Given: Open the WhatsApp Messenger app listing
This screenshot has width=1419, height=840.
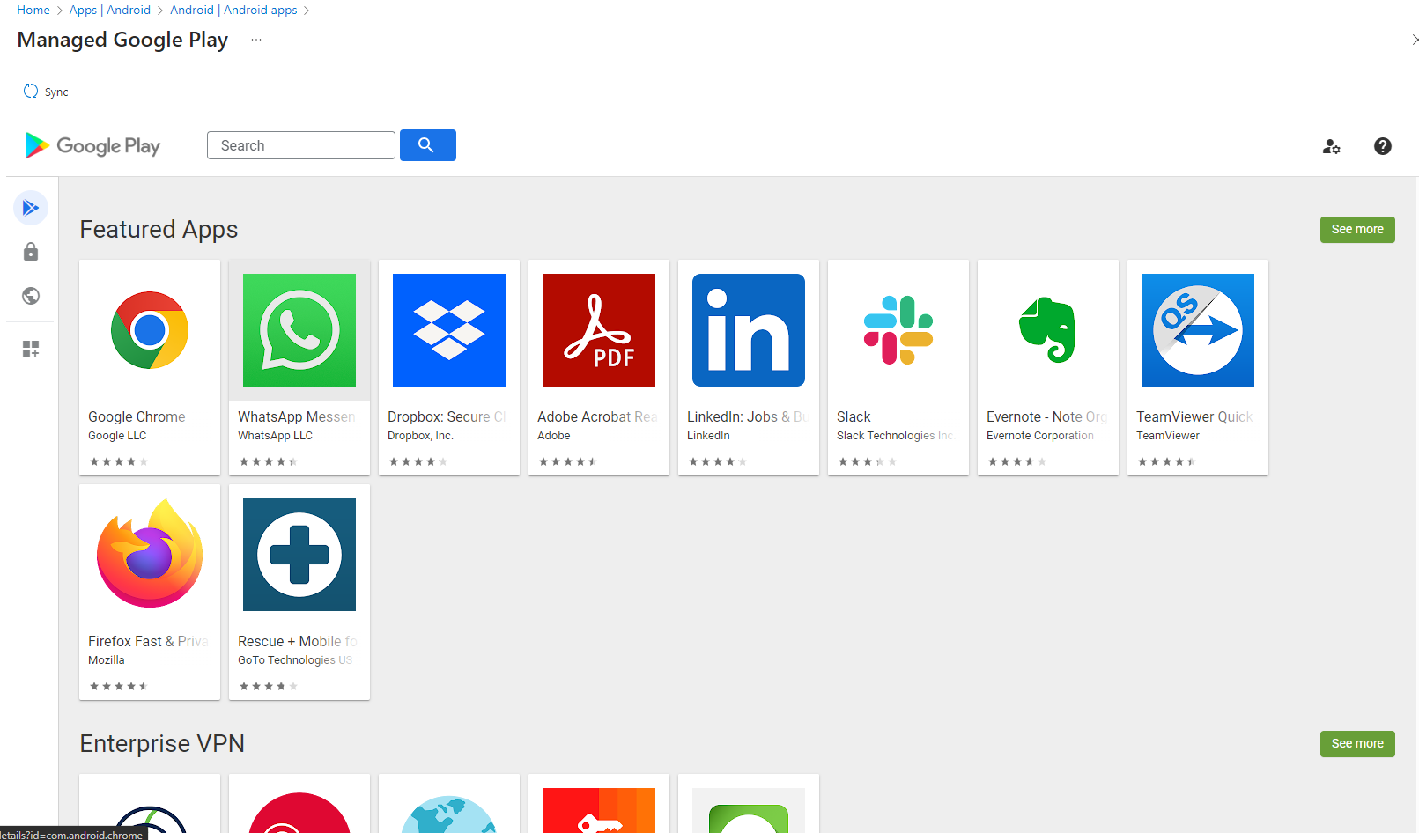Looking at the screenshot, I should 299,367.
